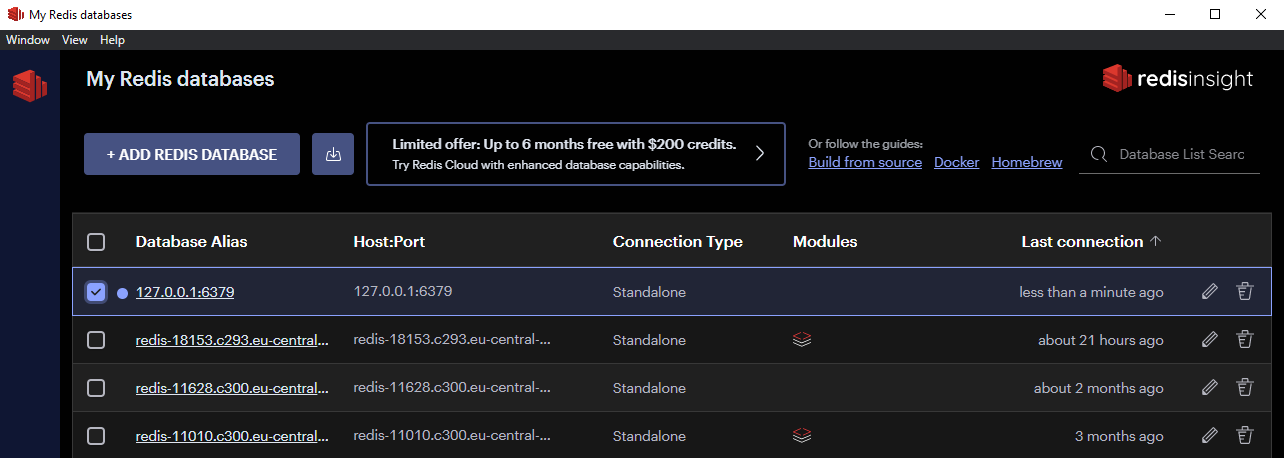The width and height of the screenshot is (1284, 458).
Task: Uncheck the 127.0.0.1:6379 row checkbox
Action: pos(96,292)
